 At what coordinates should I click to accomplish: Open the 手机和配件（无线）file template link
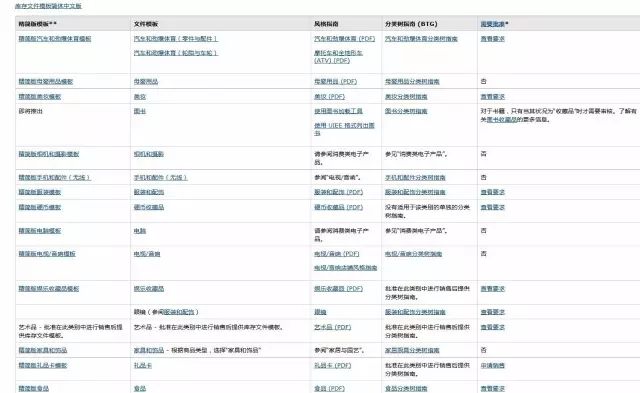point(161,178)
